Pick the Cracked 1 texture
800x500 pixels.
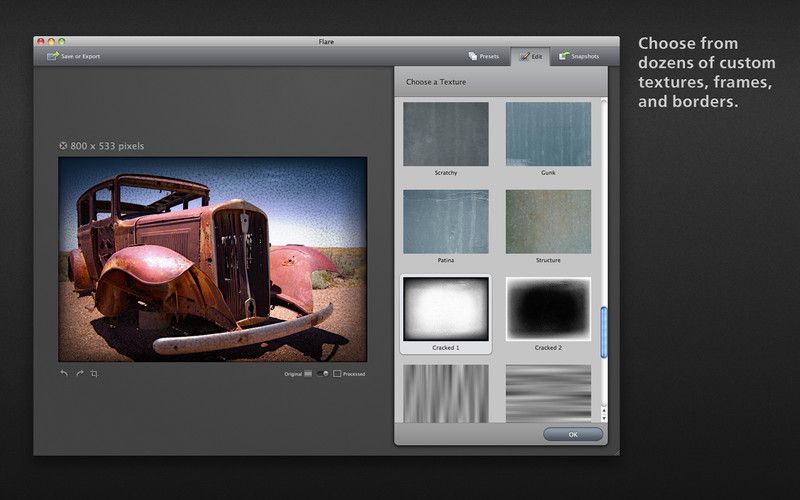(x=445, y=309)
